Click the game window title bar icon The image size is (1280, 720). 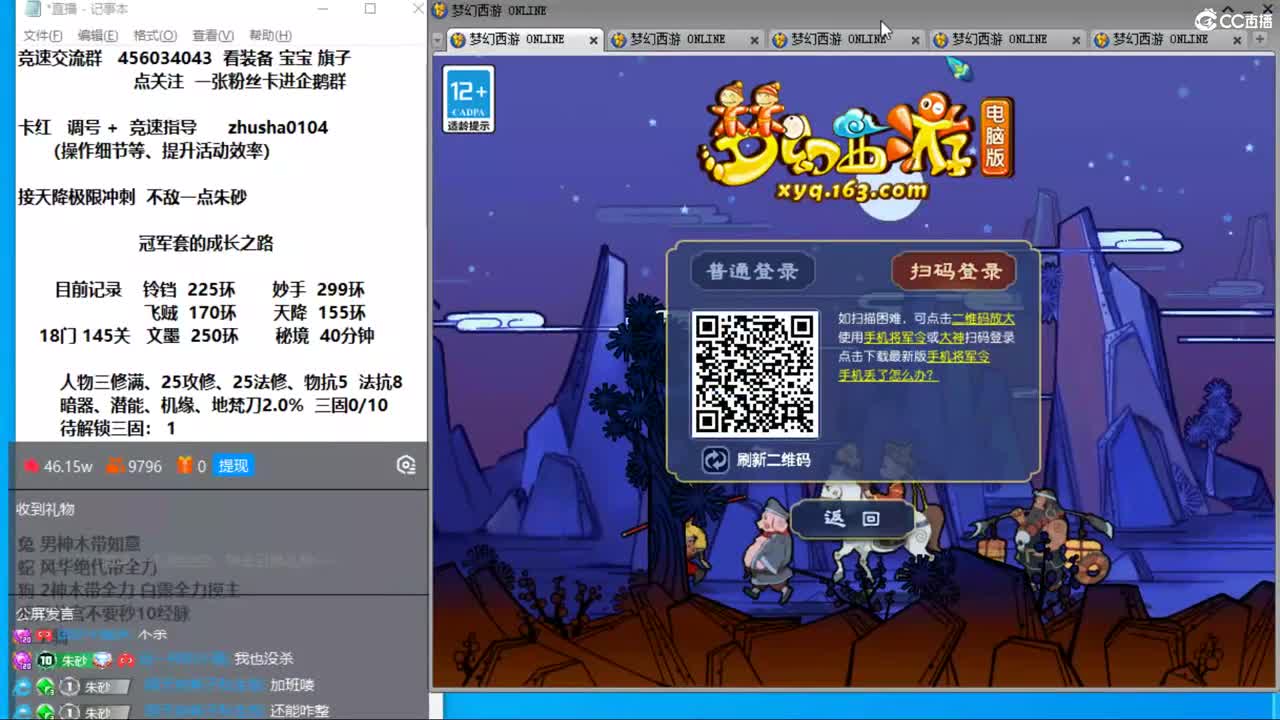pyautogui.click(x=439, y=10)
